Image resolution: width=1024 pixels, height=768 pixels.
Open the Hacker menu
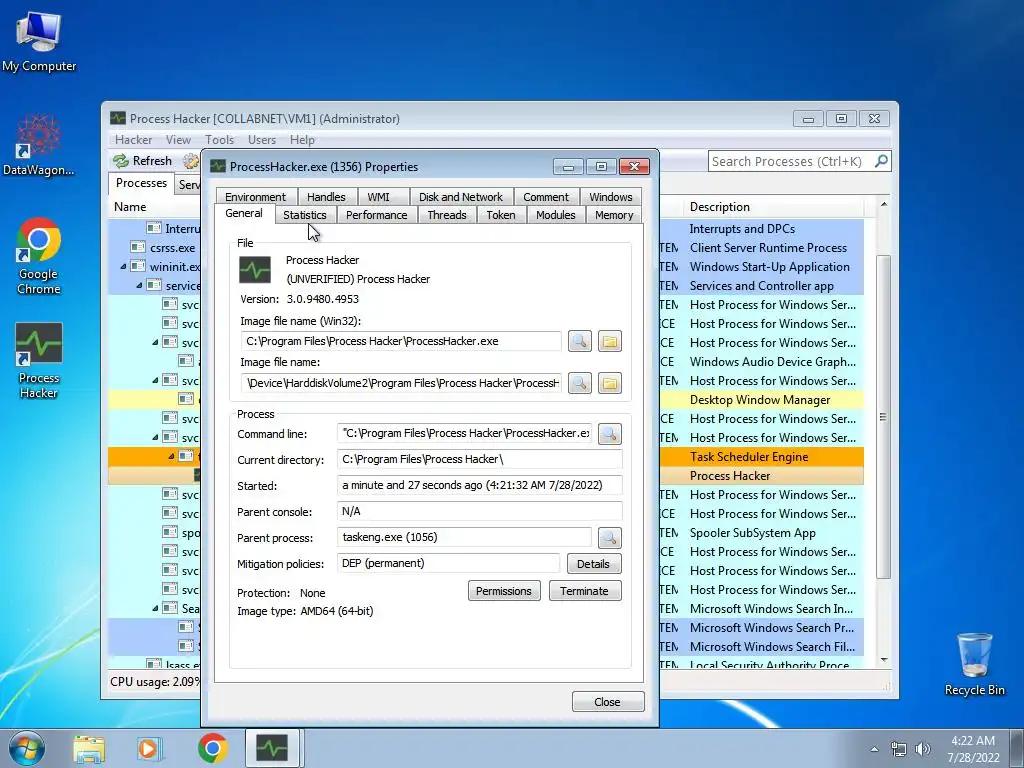click(x=133, y=140)
